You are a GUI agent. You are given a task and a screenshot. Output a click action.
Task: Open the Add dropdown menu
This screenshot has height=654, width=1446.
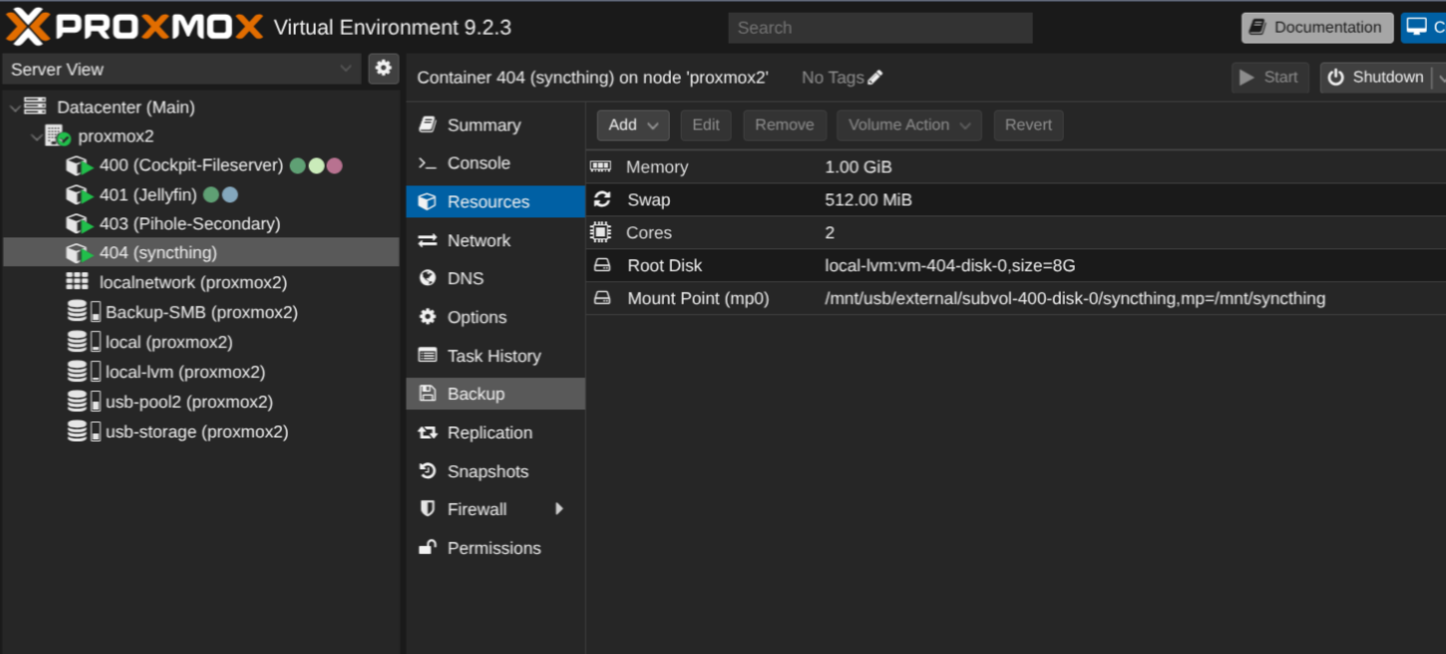[x=633, y=125]
